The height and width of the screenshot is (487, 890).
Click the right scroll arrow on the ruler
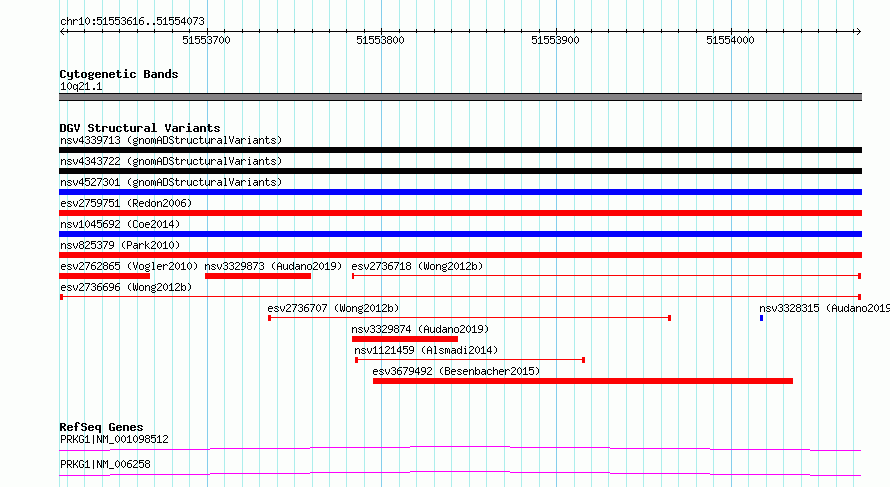[858, 31]
